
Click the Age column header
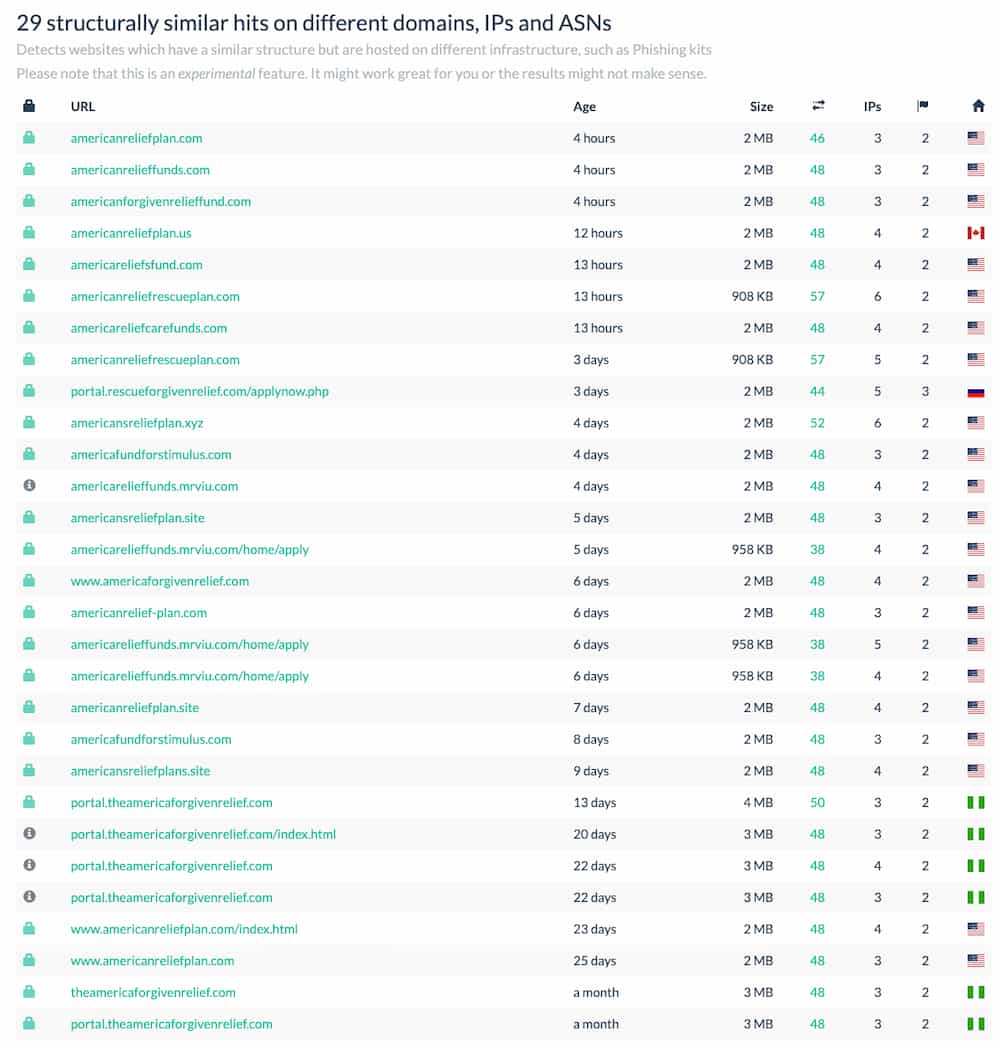[584, 106]
